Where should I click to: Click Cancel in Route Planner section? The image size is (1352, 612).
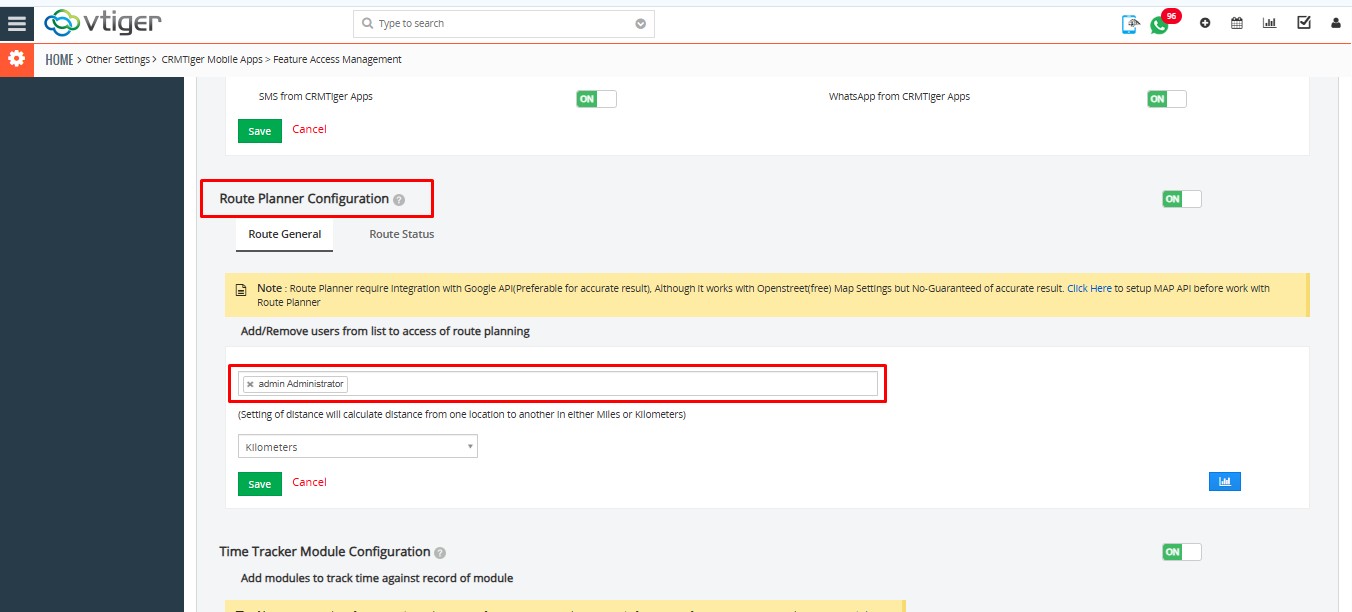[309, 482]
